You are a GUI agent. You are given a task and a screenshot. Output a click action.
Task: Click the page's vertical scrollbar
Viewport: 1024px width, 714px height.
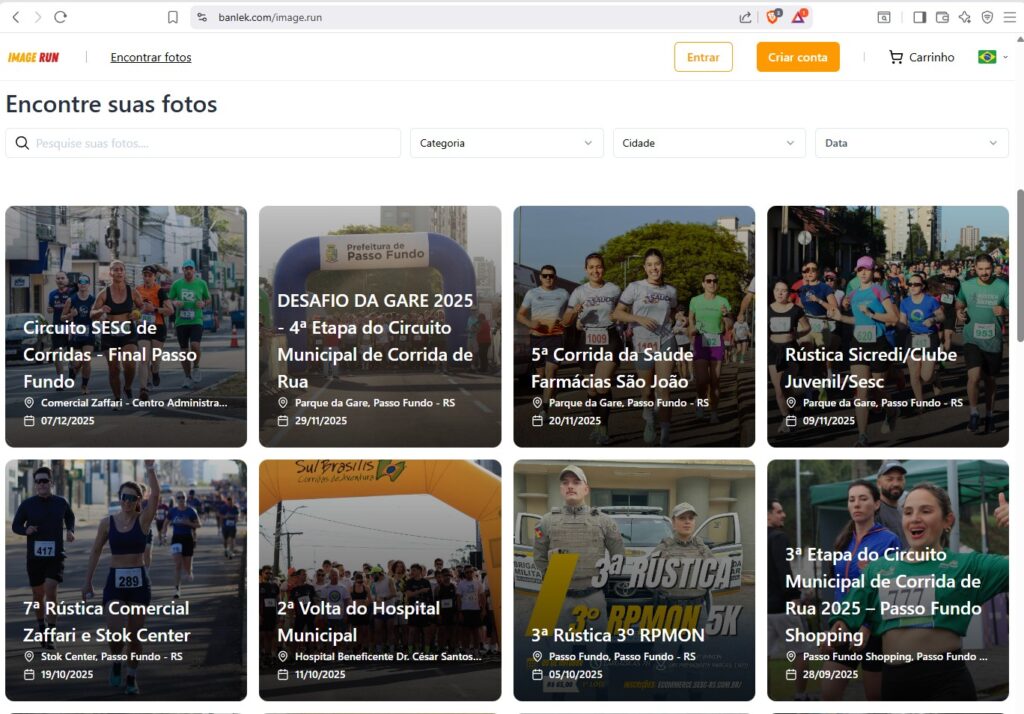click(1019, 265)
